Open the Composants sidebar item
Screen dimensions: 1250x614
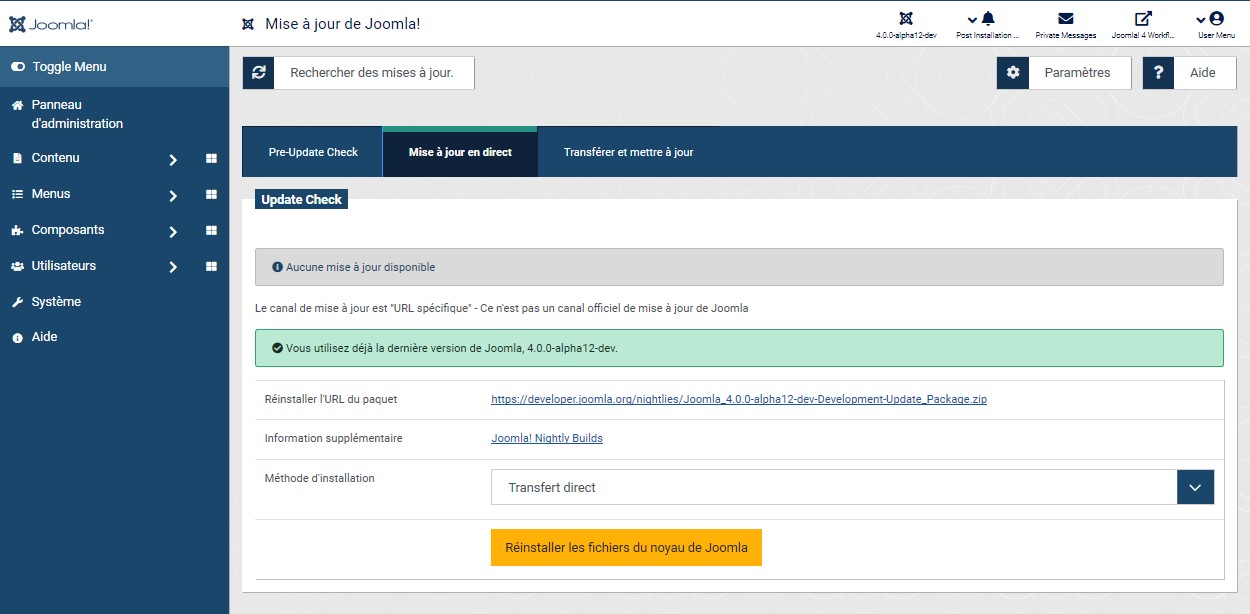coord(68,230)
